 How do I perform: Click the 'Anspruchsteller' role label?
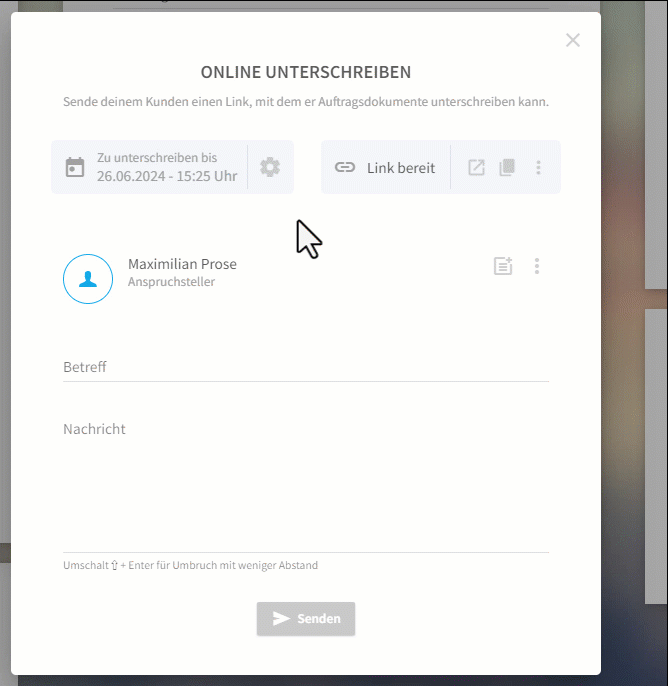171,282
